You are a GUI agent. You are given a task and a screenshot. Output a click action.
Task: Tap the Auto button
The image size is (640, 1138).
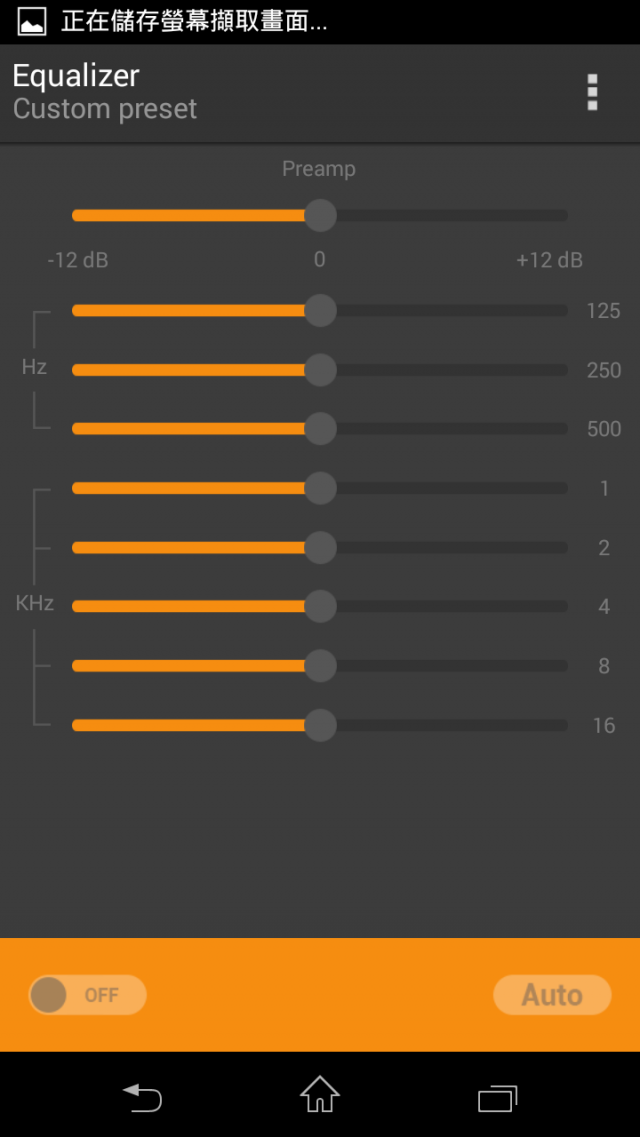click(x=552, y=994)
